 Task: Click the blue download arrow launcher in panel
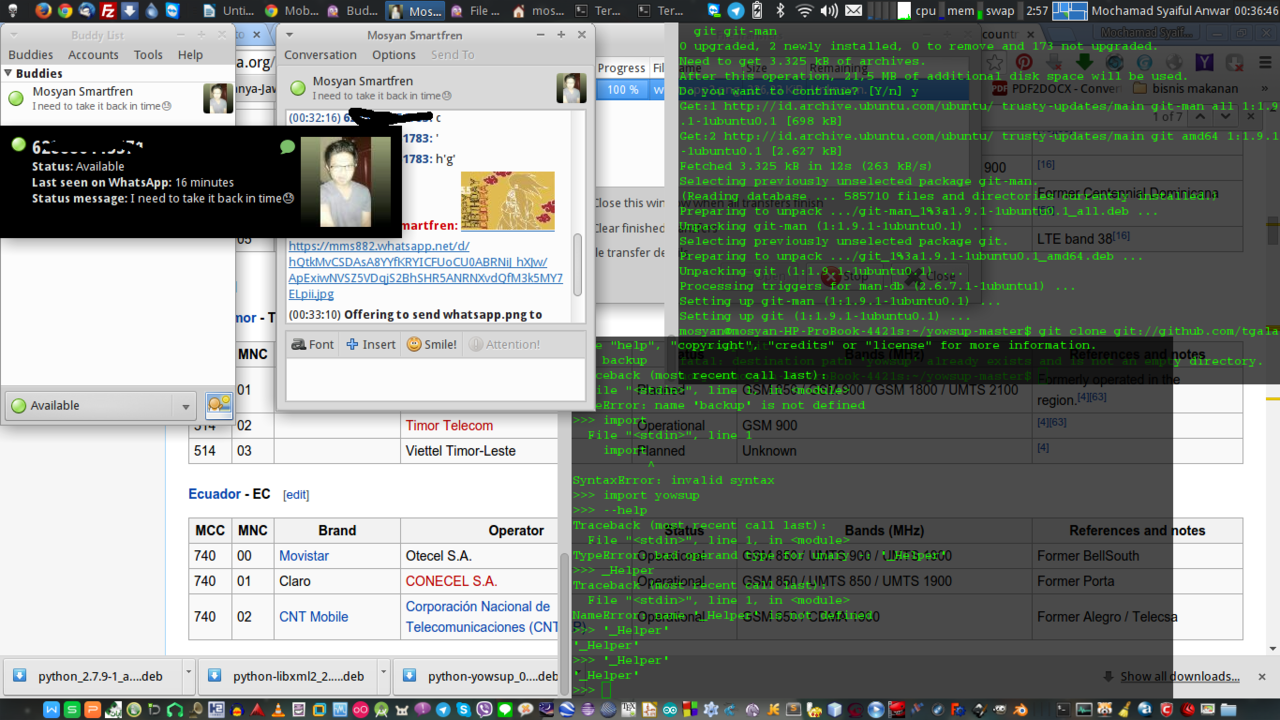130,11
